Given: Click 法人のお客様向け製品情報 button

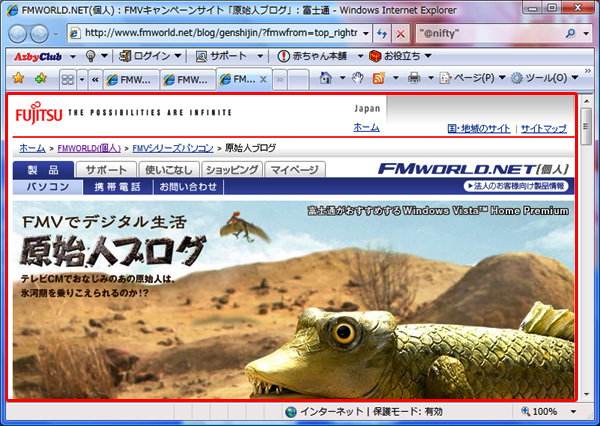Looking at the screenshot, I should tap(516, 186).
